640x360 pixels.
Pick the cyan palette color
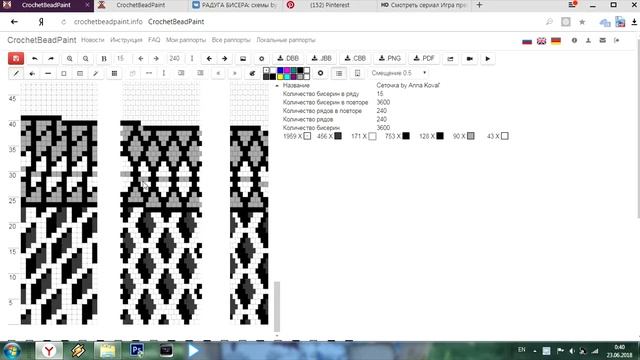(287, 76)
